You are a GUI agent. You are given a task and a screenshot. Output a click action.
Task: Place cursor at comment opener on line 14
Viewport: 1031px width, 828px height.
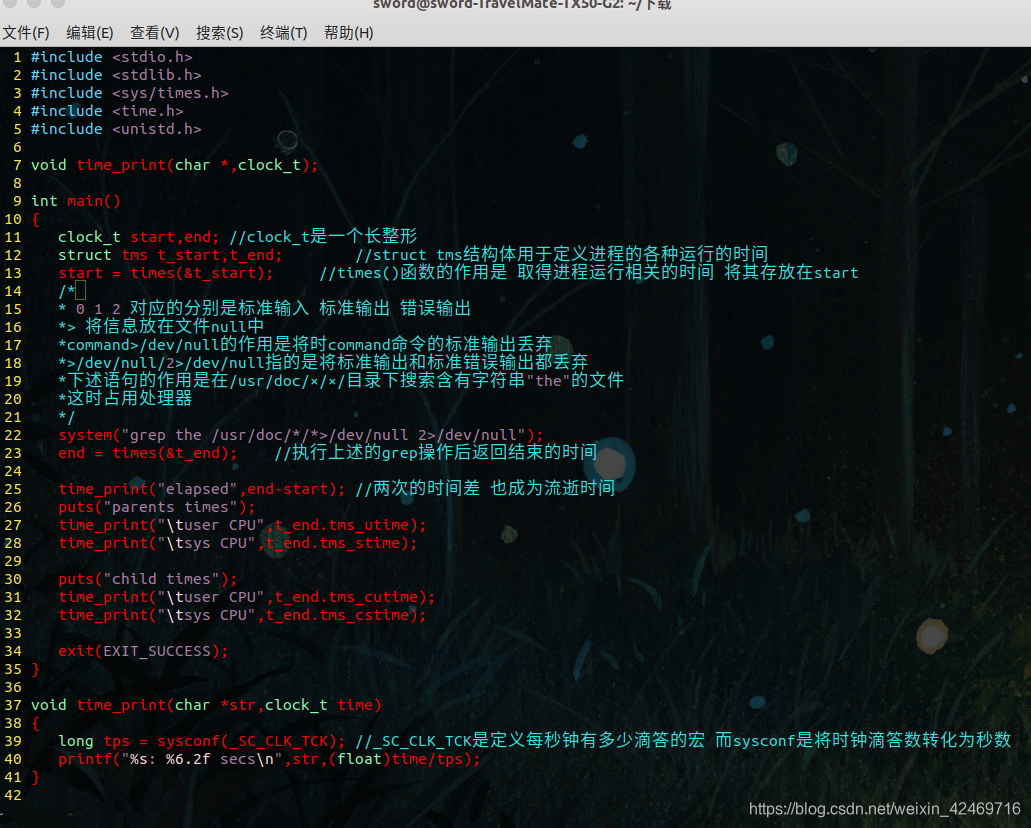[x=66, y=291]
